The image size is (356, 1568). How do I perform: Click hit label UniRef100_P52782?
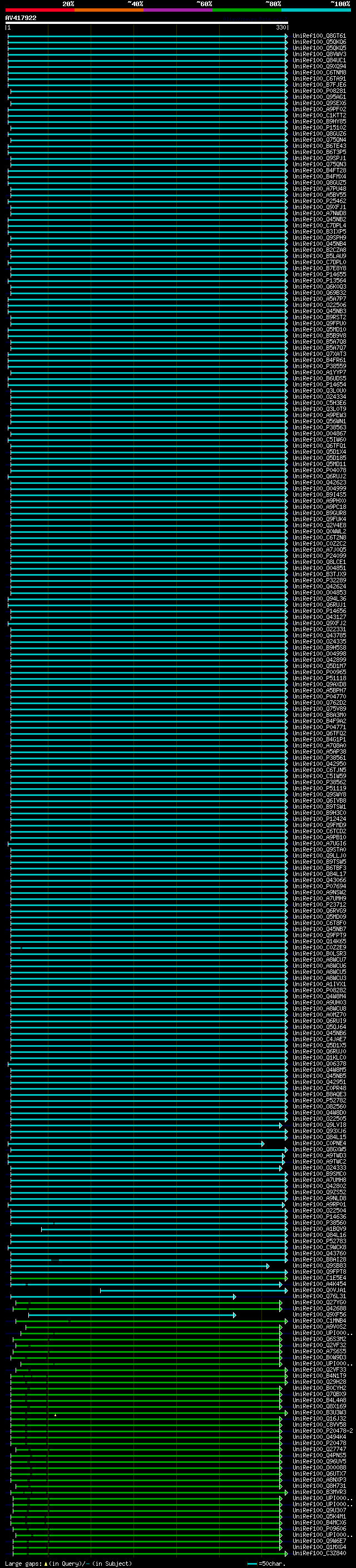pyautogui.click(x=319, y=1101)
